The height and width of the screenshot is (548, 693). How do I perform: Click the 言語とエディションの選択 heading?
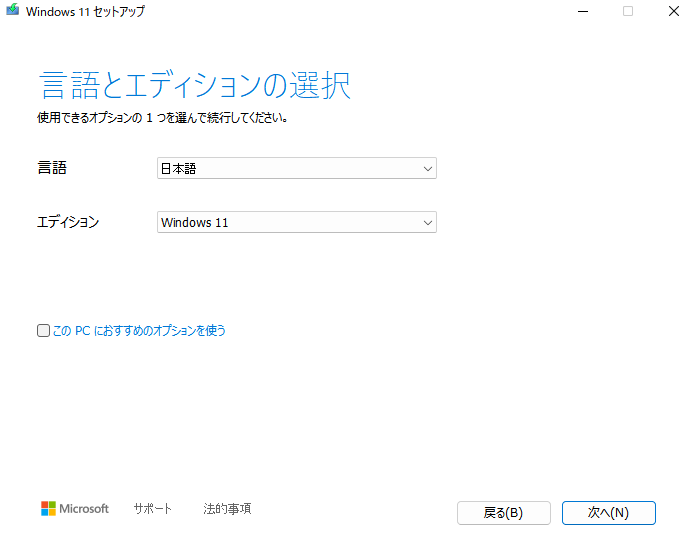(x=195, y=85)
